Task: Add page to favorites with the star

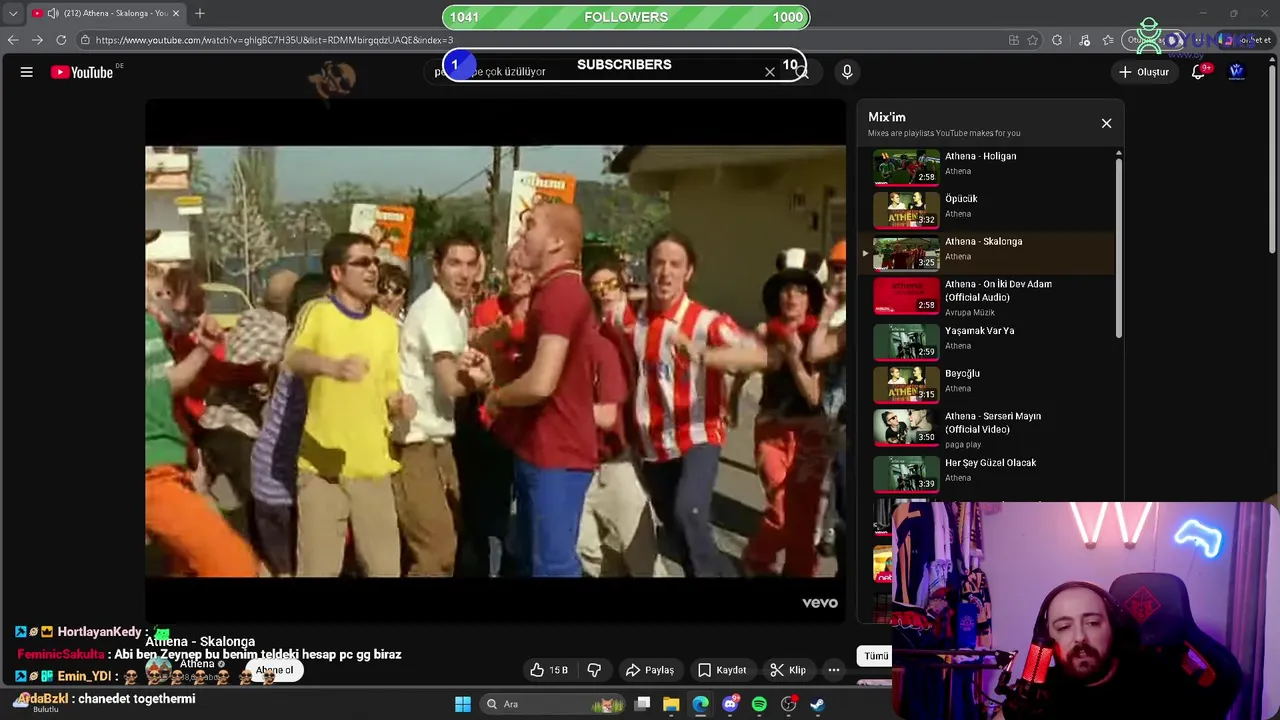Action: 1033,40
